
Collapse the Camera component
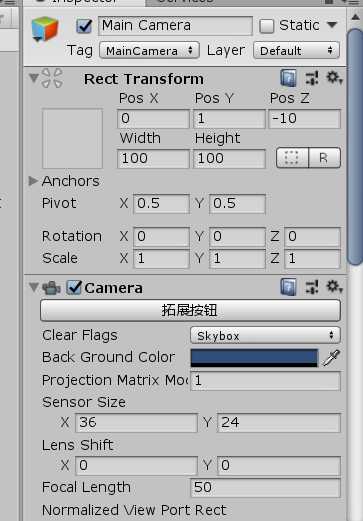pyautogui.click(x=34, y=287)
